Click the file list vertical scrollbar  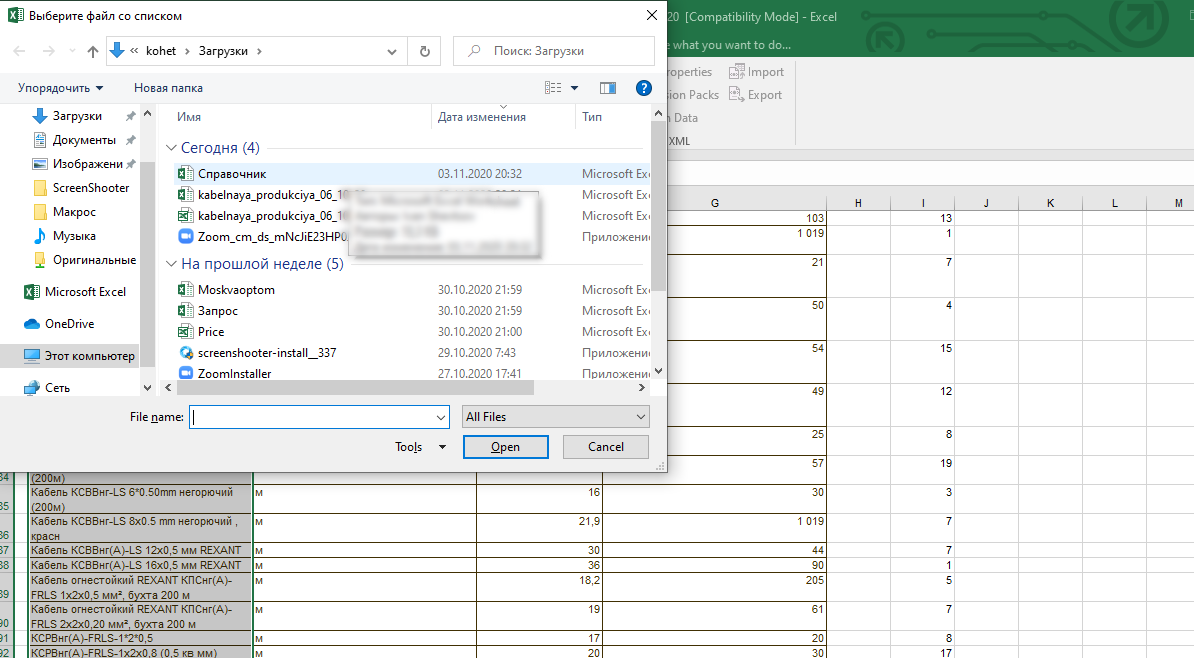(x=659, y=206)
